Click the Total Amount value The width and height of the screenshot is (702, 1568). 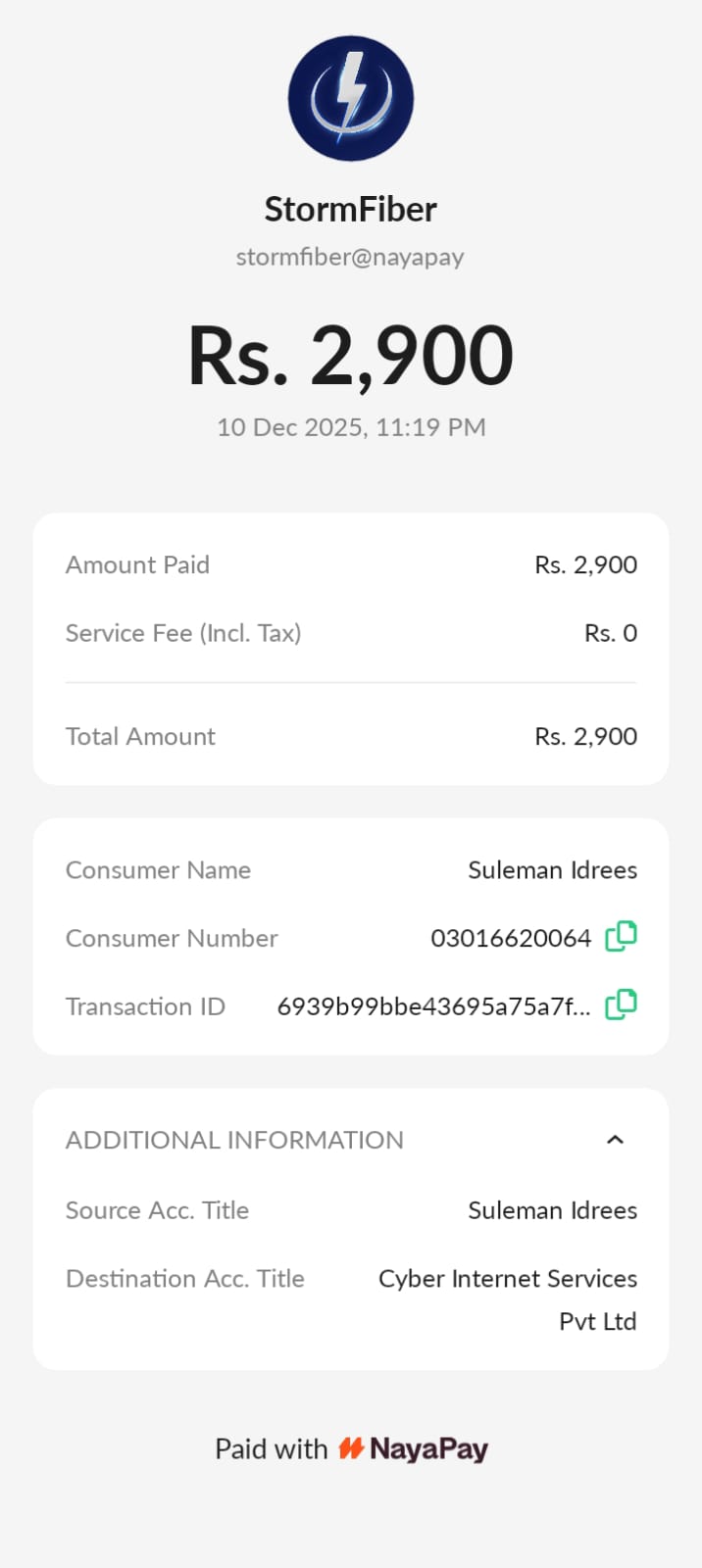point(585,736)
